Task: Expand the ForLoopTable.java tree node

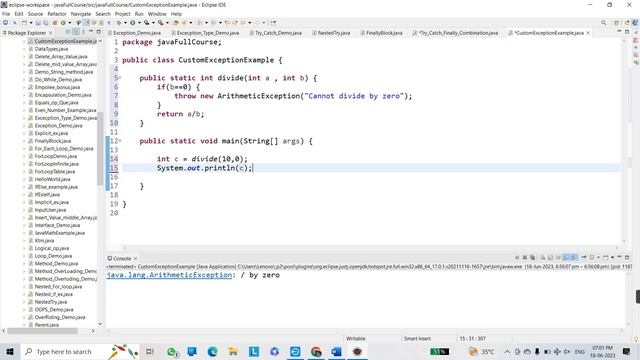Action: coord(24,171)
